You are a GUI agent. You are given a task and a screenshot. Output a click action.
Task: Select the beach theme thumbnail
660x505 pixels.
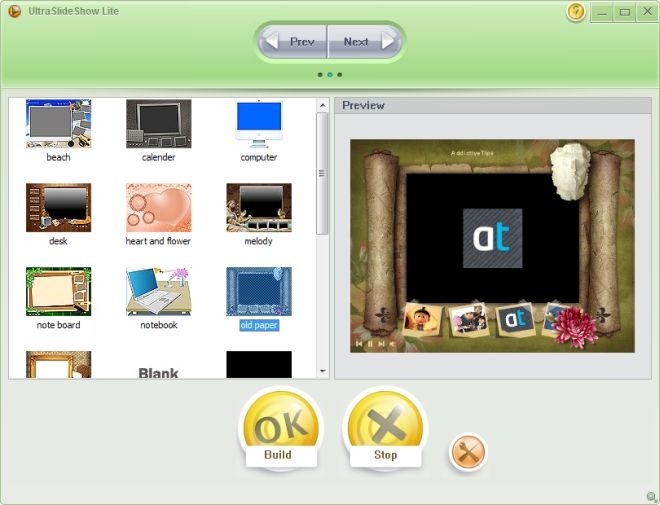pyautogui.click(x=59, y=124)
